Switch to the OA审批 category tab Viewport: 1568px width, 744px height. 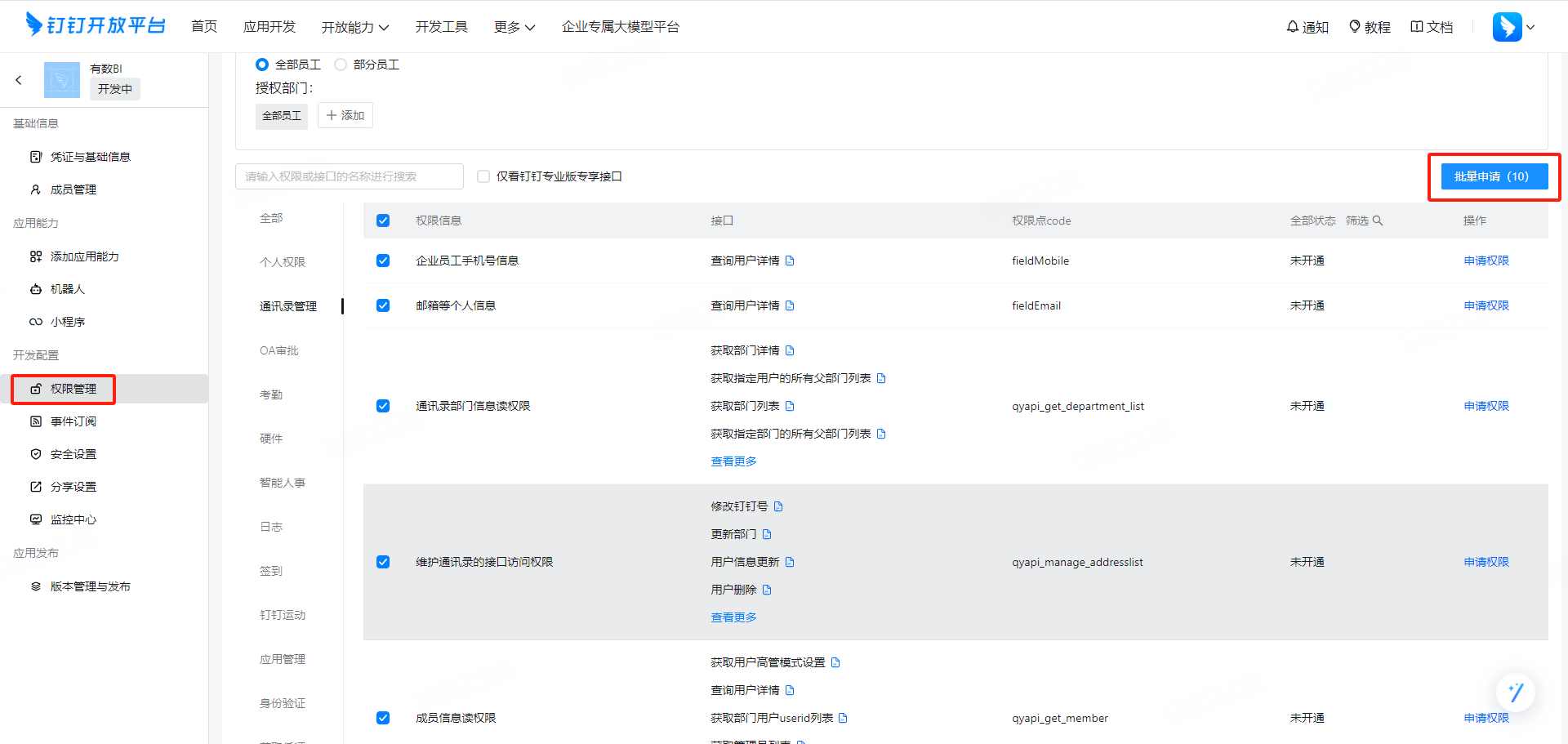279,350
